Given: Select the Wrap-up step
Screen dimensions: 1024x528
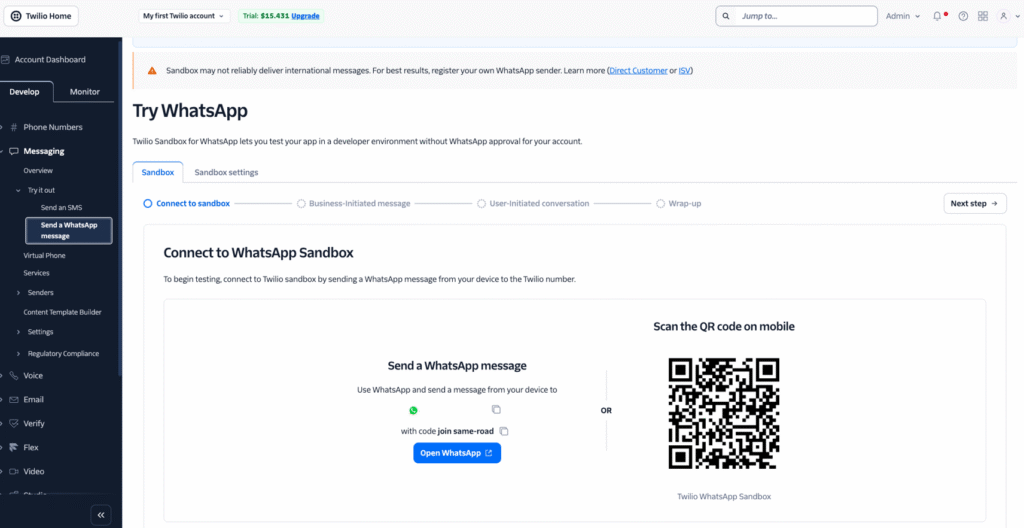Looking at the screenshot, I should (x=679, y=203).
